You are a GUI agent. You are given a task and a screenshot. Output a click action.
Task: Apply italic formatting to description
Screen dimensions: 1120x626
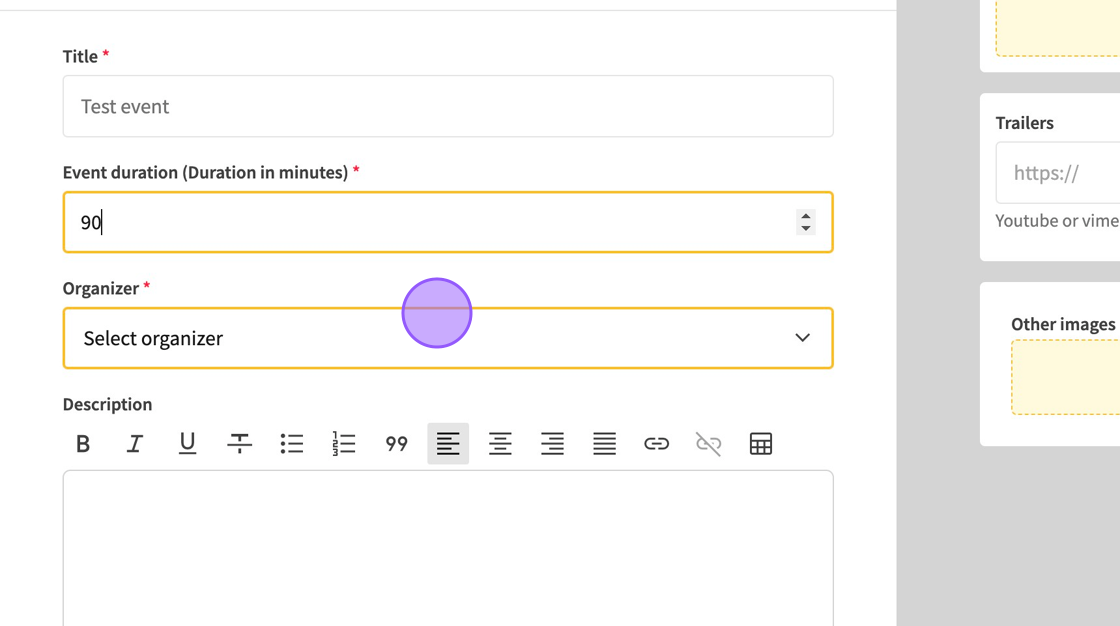pos(135,444)
